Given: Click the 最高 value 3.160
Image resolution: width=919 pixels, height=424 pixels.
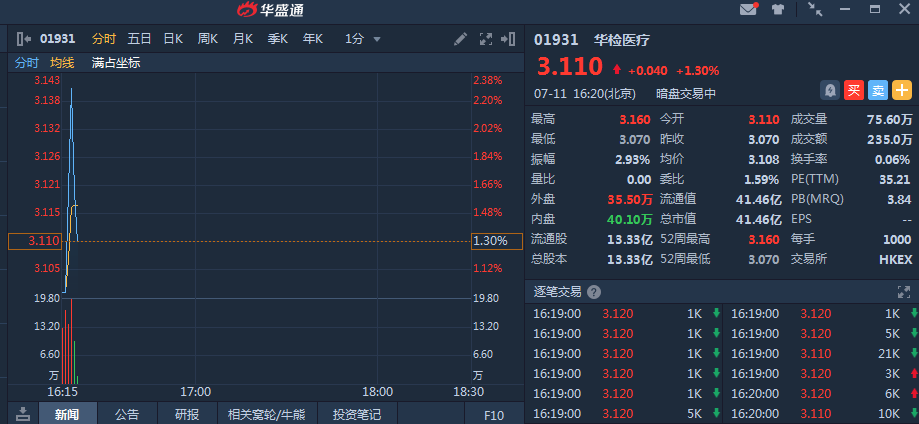Looking at the screenshot, I should click(x=635, y=120).
